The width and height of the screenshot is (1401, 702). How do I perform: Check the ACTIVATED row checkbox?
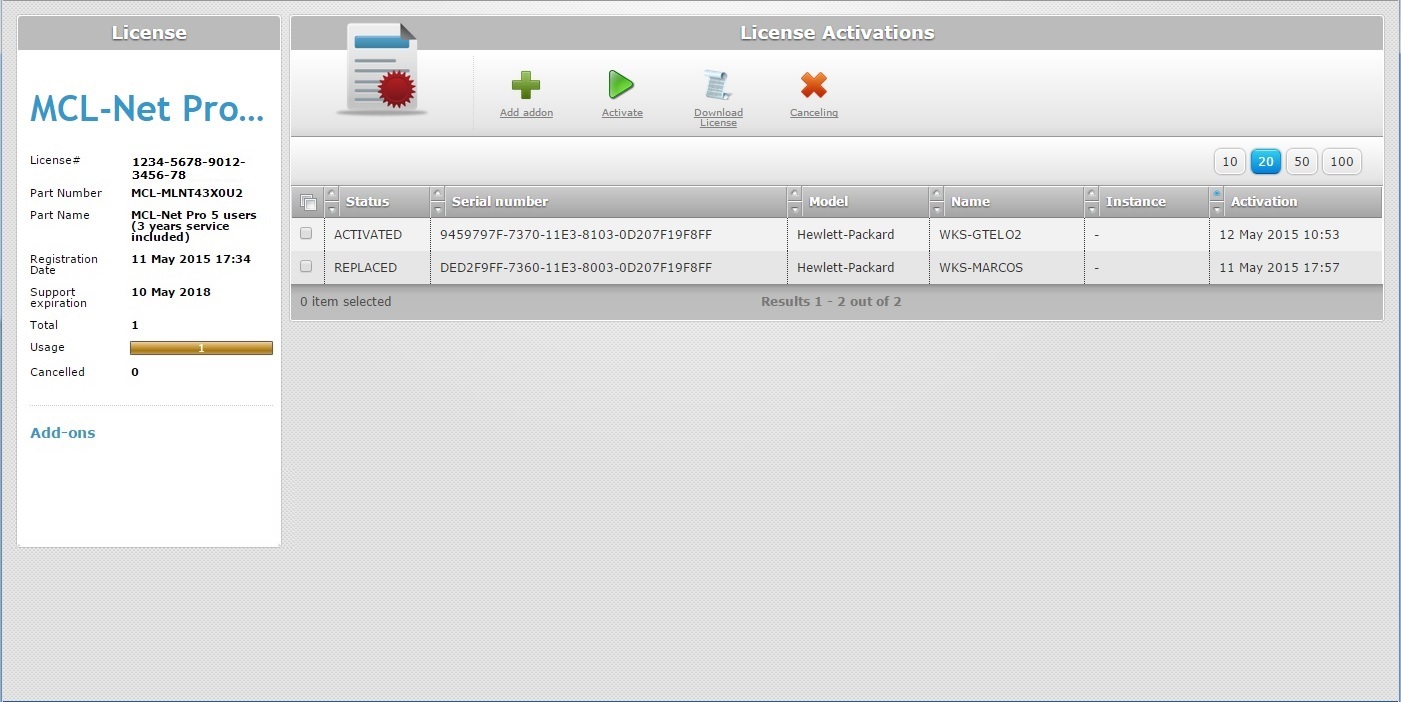(307, 234)
